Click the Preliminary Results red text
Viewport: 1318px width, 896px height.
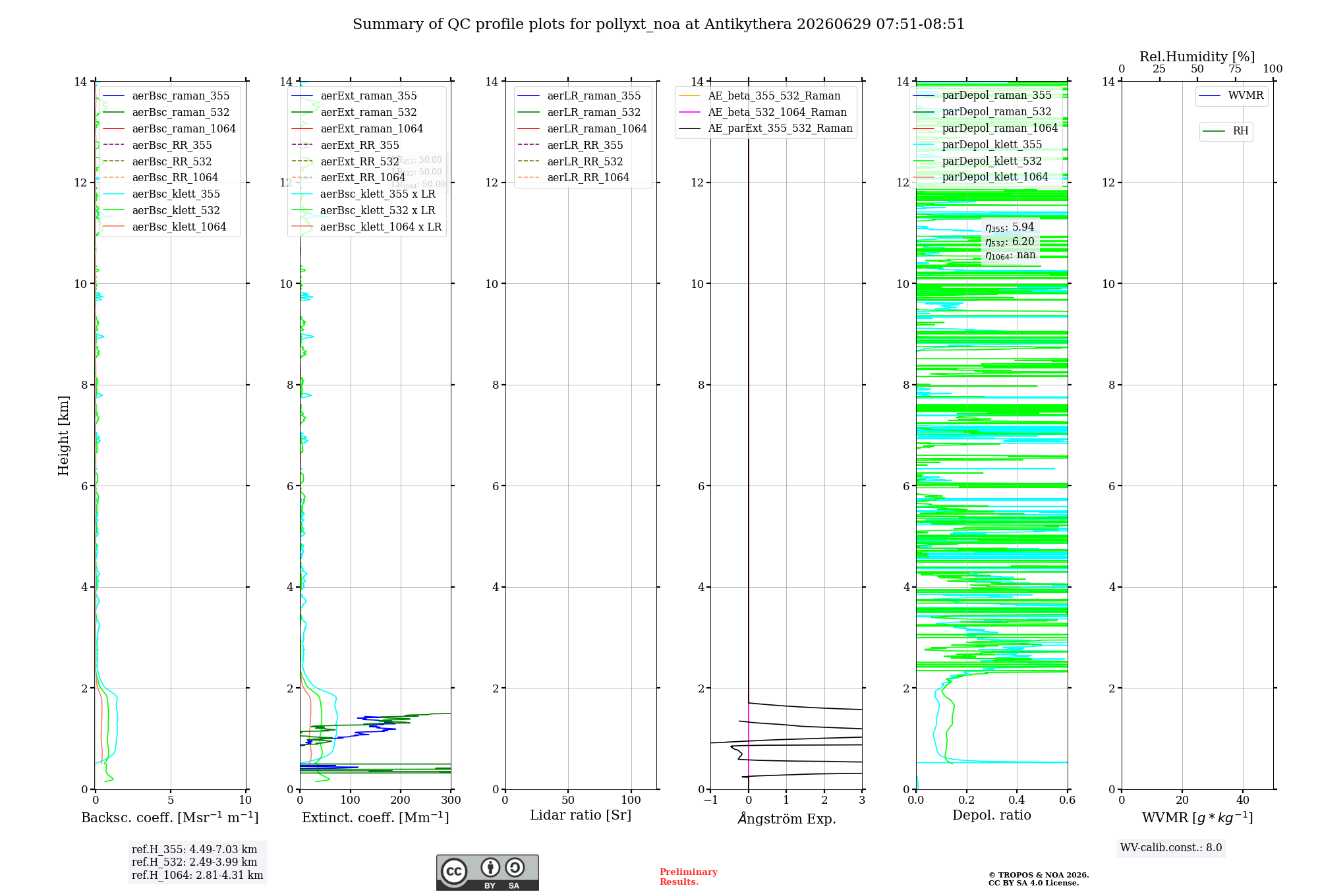point(689,877)
